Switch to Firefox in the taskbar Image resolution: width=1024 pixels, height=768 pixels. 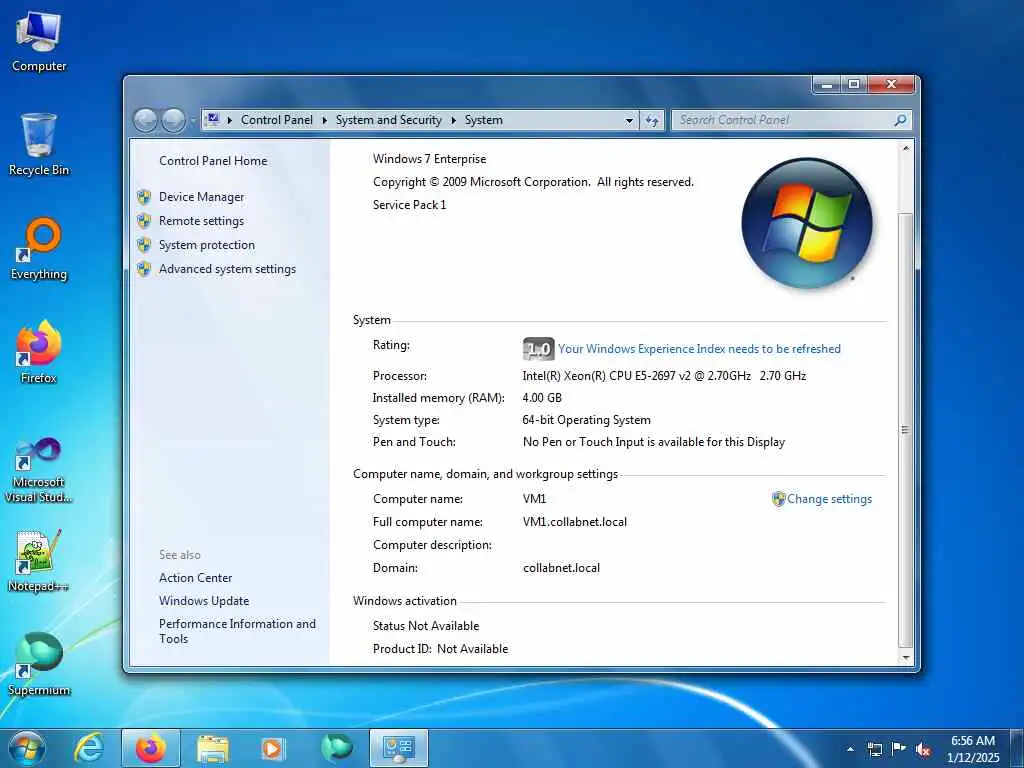tap(151, 748)
